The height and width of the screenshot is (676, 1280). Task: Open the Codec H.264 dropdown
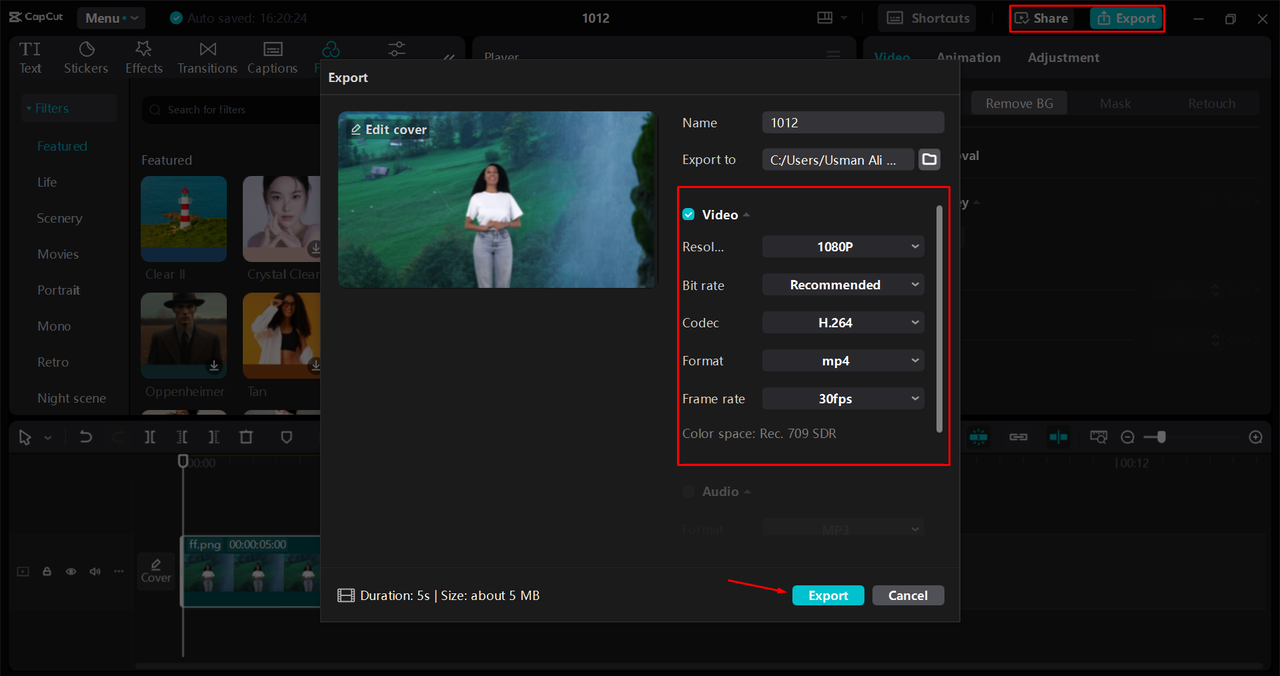(x=843, y=323)
